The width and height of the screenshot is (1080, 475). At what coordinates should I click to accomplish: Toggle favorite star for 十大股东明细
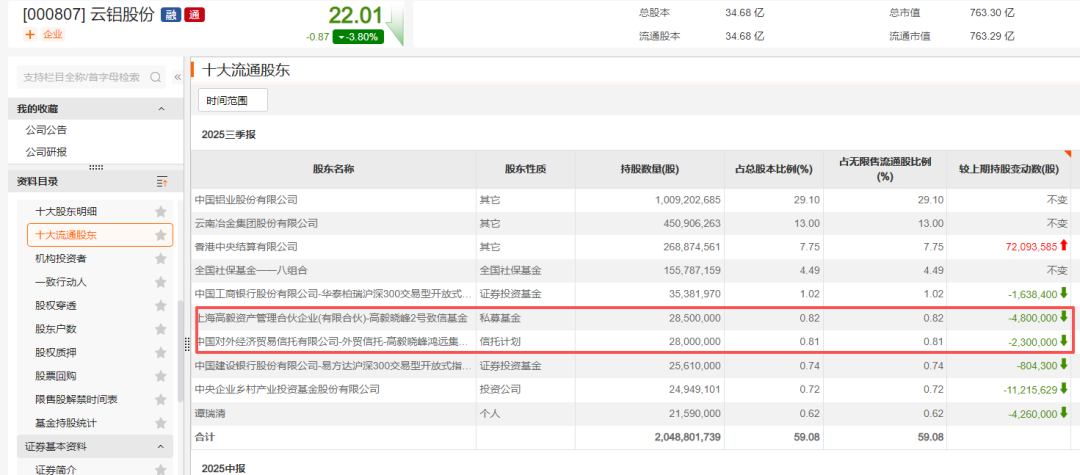160,212
